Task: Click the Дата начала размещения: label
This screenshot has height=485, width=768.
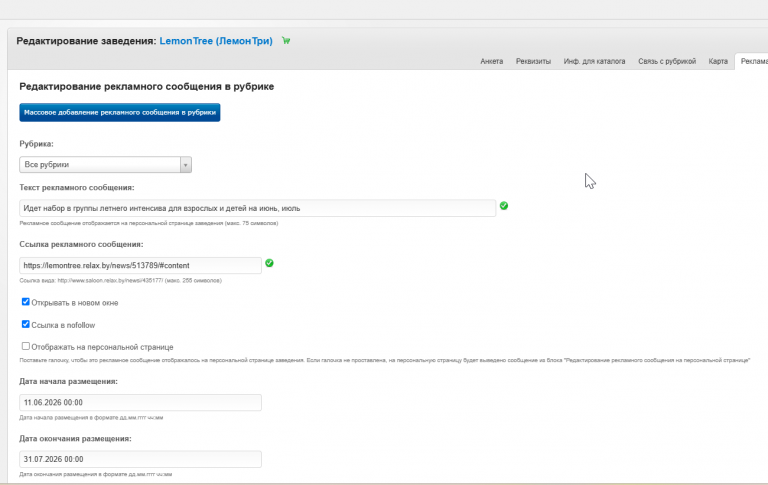Action: tap(69, 382)
